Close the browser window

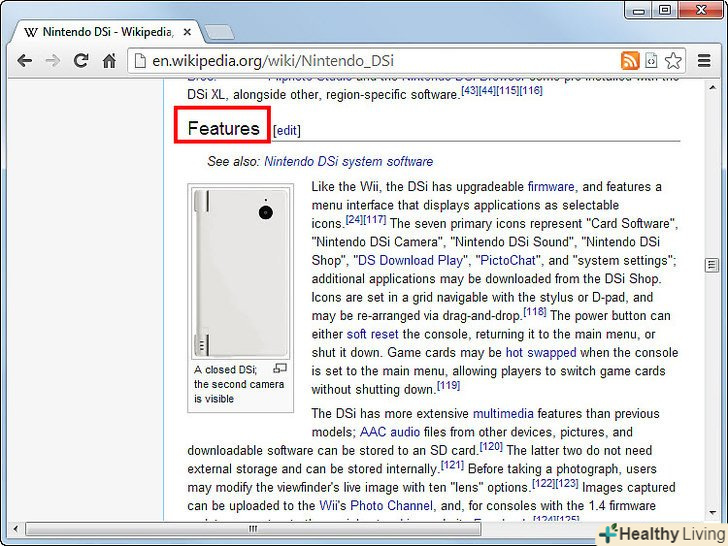click(x=702, y=10)
